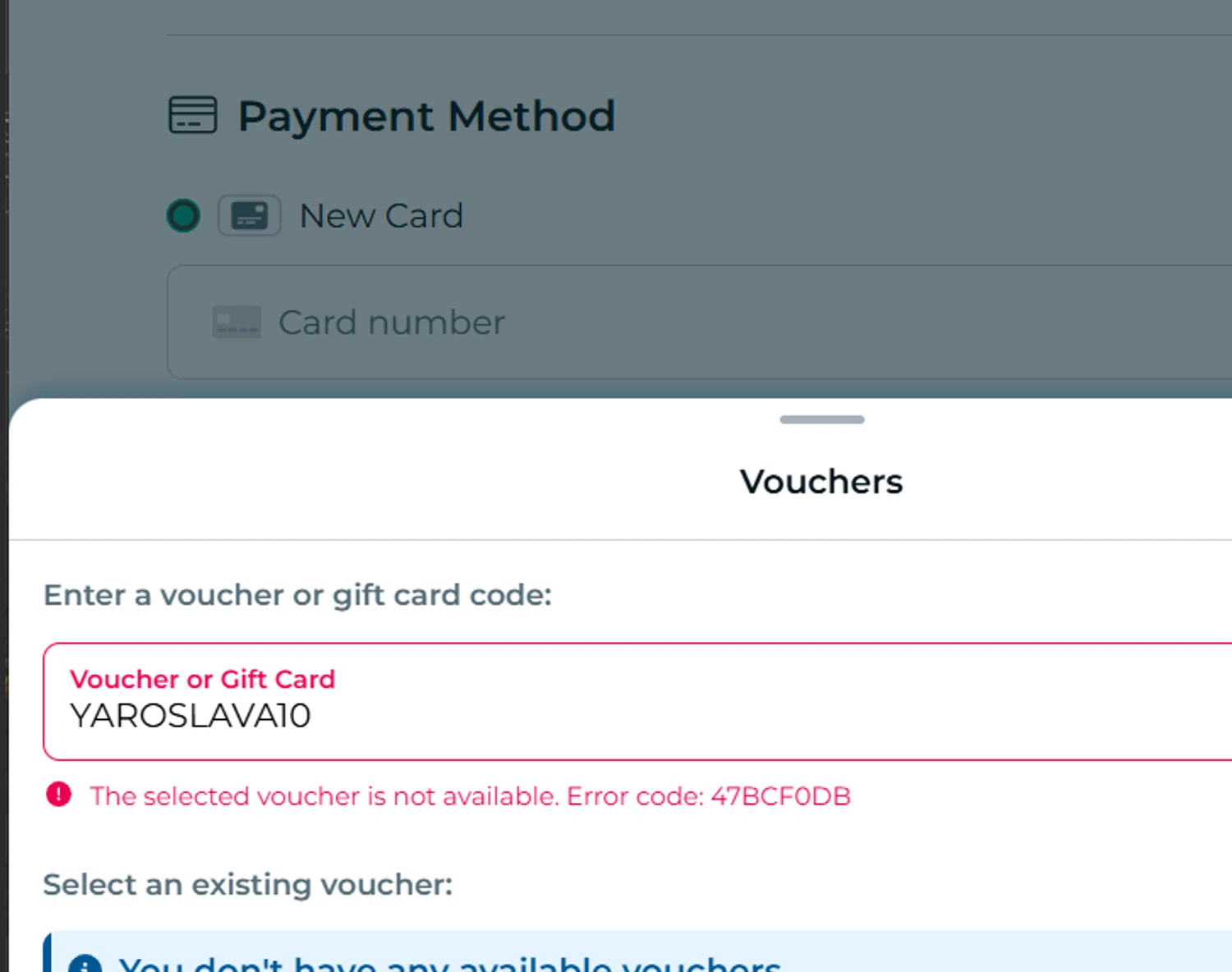
Task: Click the Vouchers sheet title
Action: click(x=821, y=482)
